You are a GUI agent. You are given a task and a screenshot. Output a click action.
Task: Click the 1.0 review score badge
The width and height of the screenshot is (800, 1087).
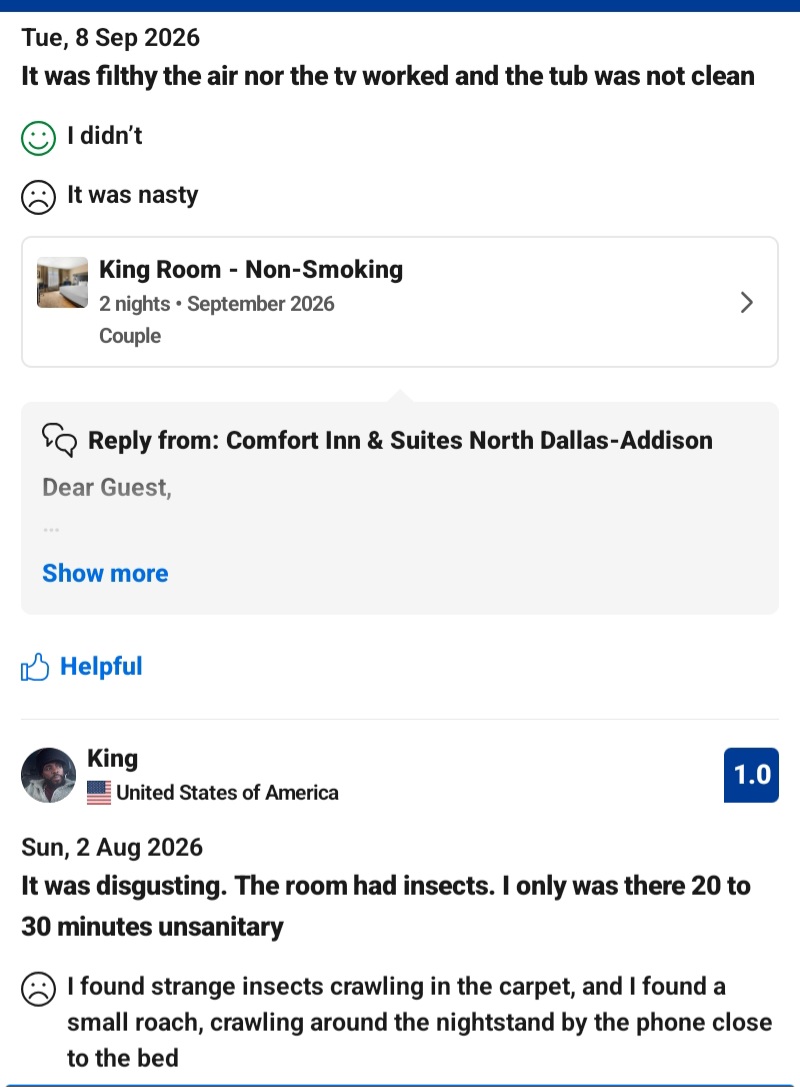pyautogui.click(x=751, y=775)
